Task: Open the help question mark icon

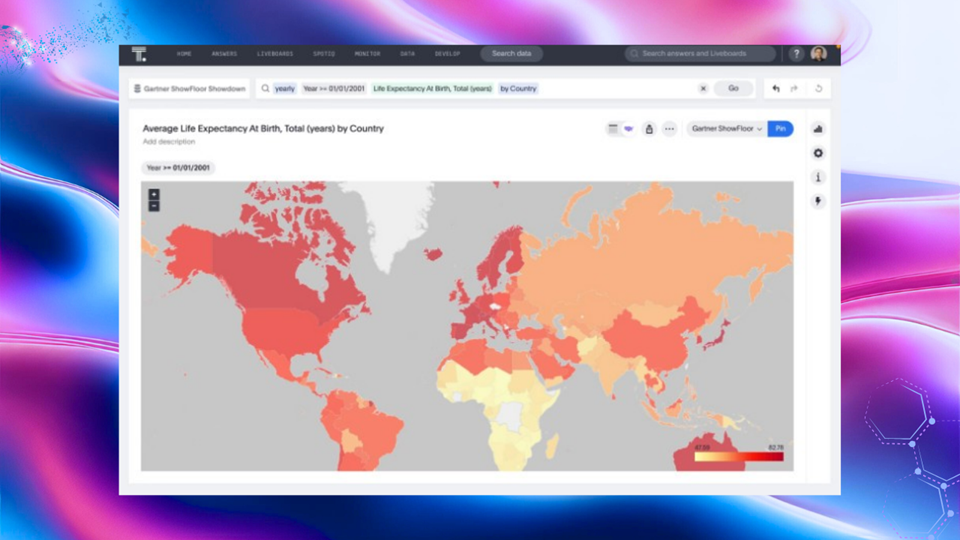Action: [x=796, y=54]
